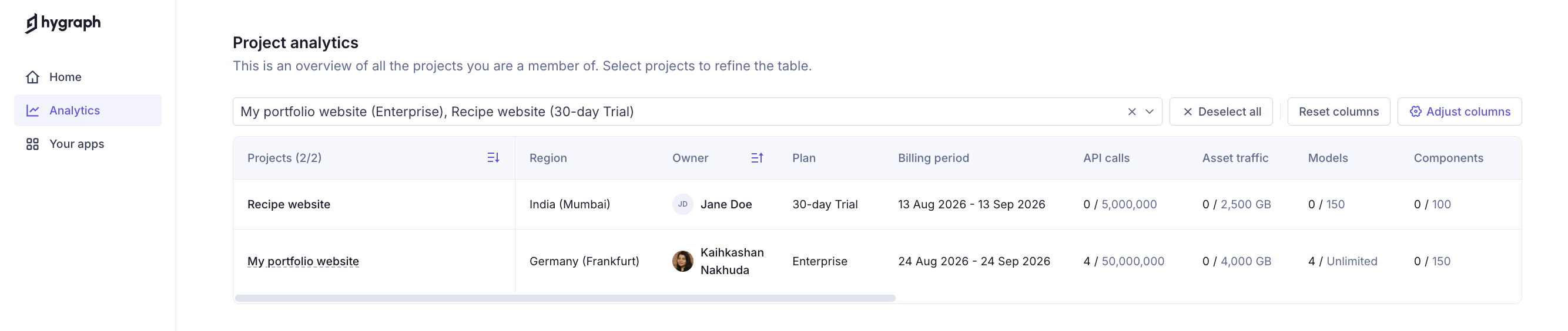Viewport: 1568px width, 331px height.
Task: Click the Deselect all button
Action: pos(1221,112)
